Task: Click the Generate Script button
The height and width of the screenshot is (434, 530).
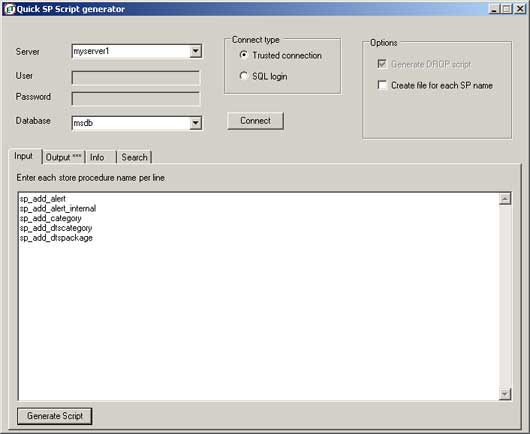Action: 54,416
